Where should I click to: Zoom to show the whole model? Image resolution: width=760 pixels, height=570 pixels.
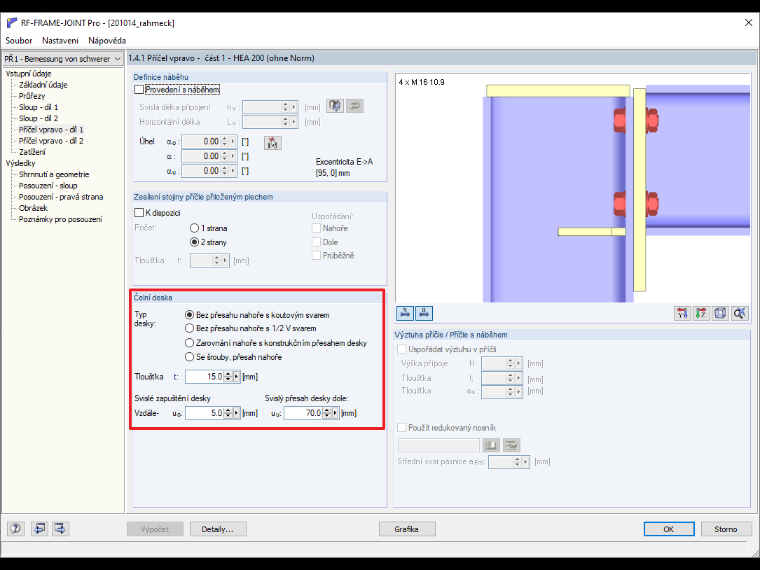tap(740, 314)
